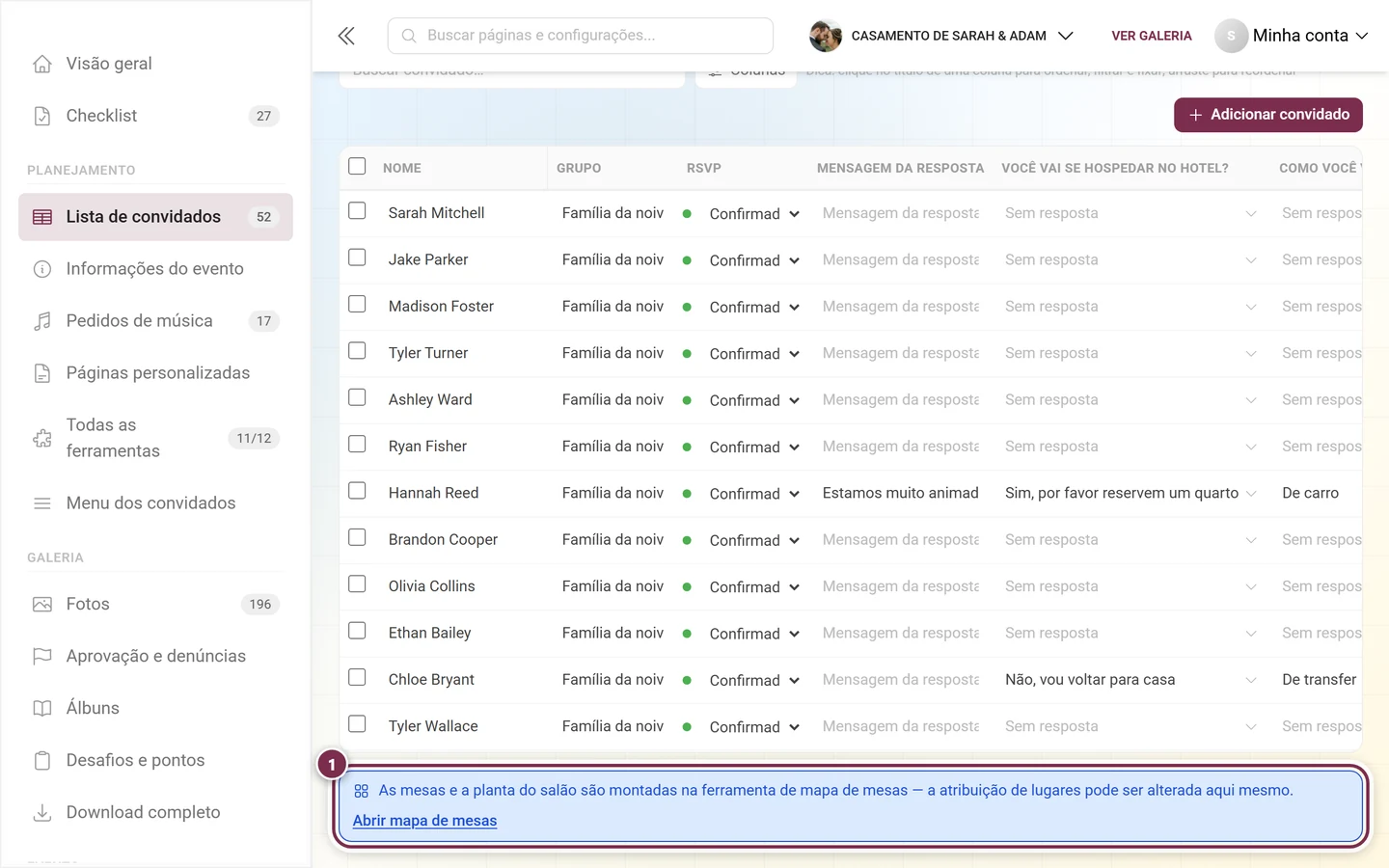Click the magnifier icon in the search bar
Screen dimensions: 1389x868
coord(409,36)
